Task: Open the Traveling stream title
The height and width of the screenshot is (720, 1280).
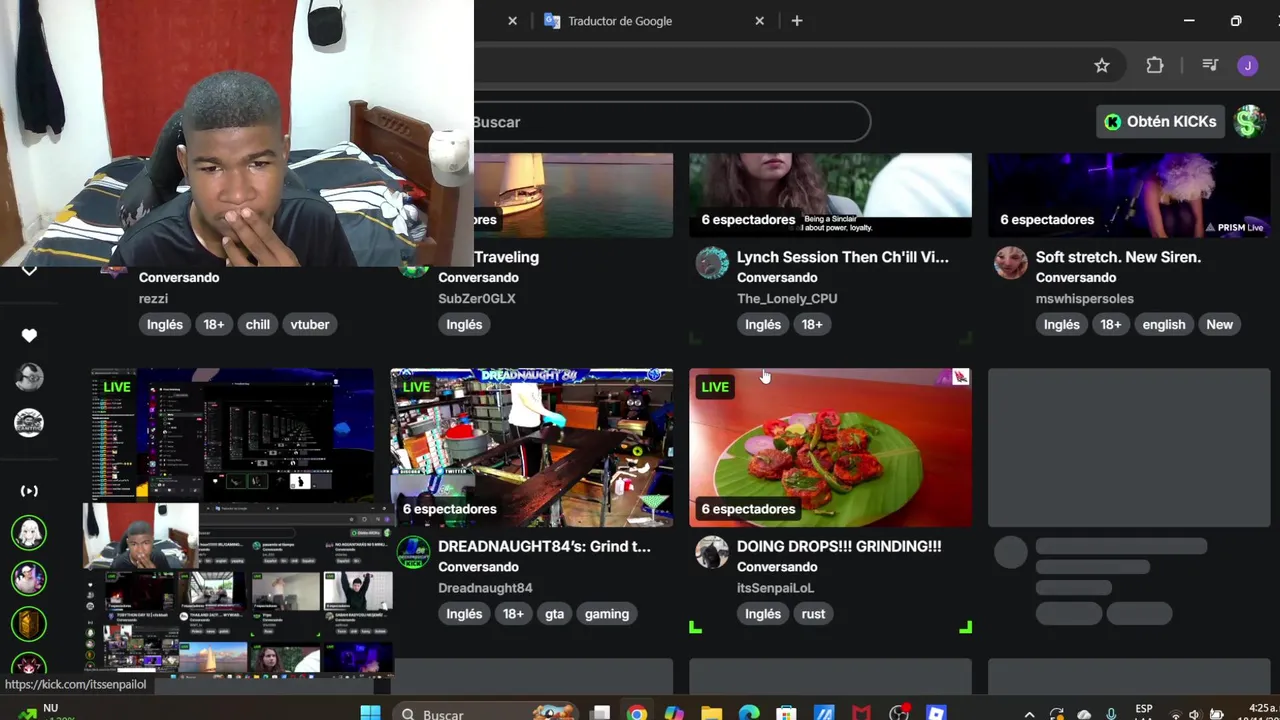Action: (x=506, y=257)
